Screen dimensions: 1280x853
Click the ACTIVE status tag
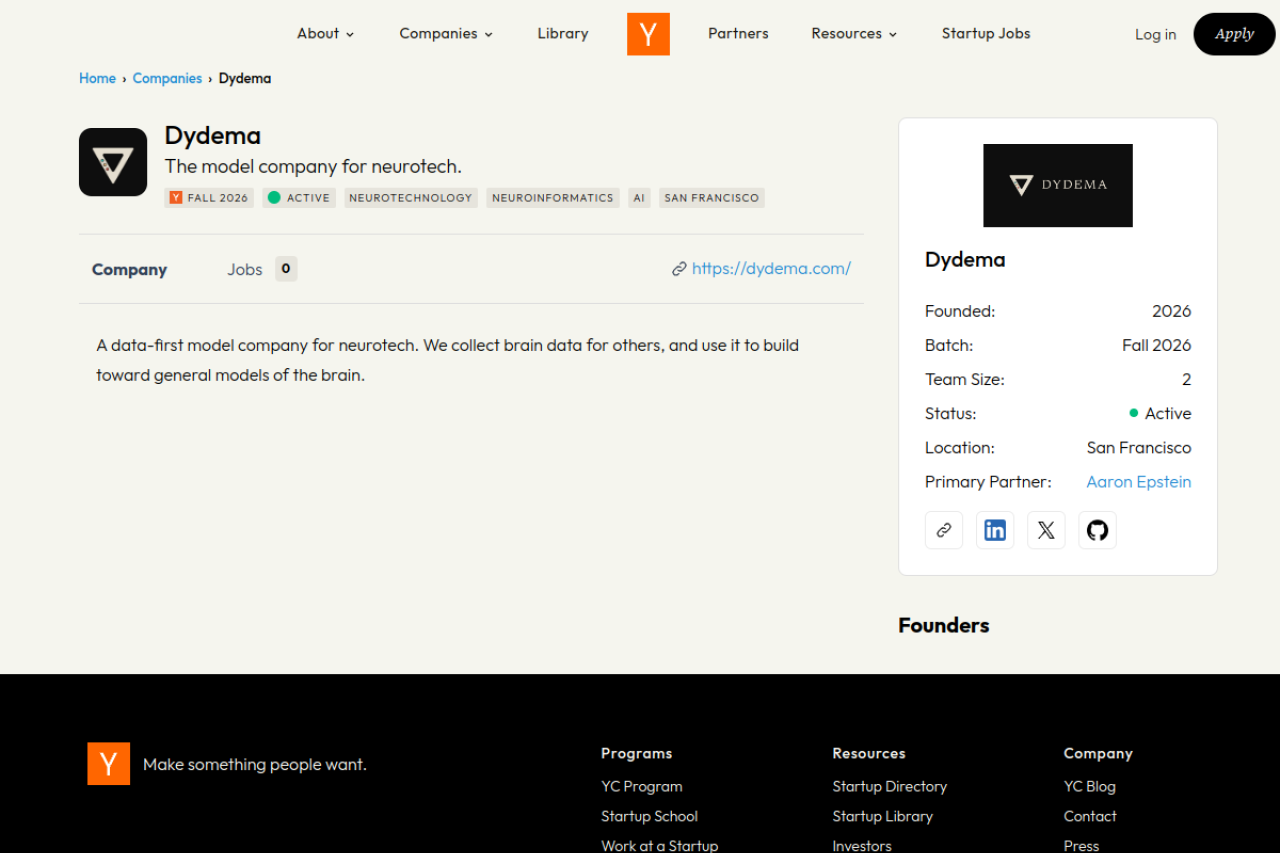[299, 198]
